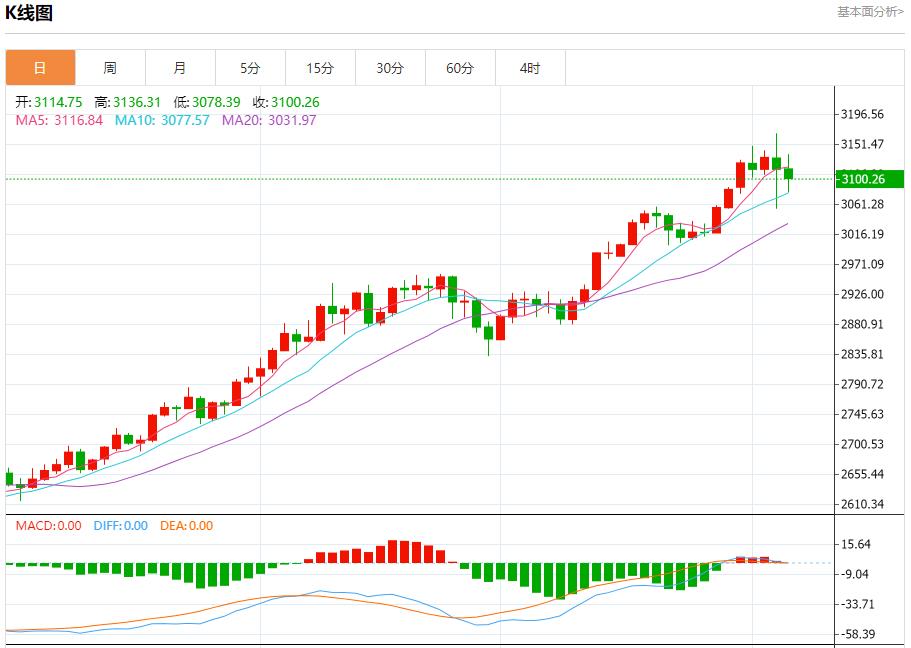This screenshot has height=648, width=911.
Task: Select the 日 daily chart tab
Action: click(40, 68)
